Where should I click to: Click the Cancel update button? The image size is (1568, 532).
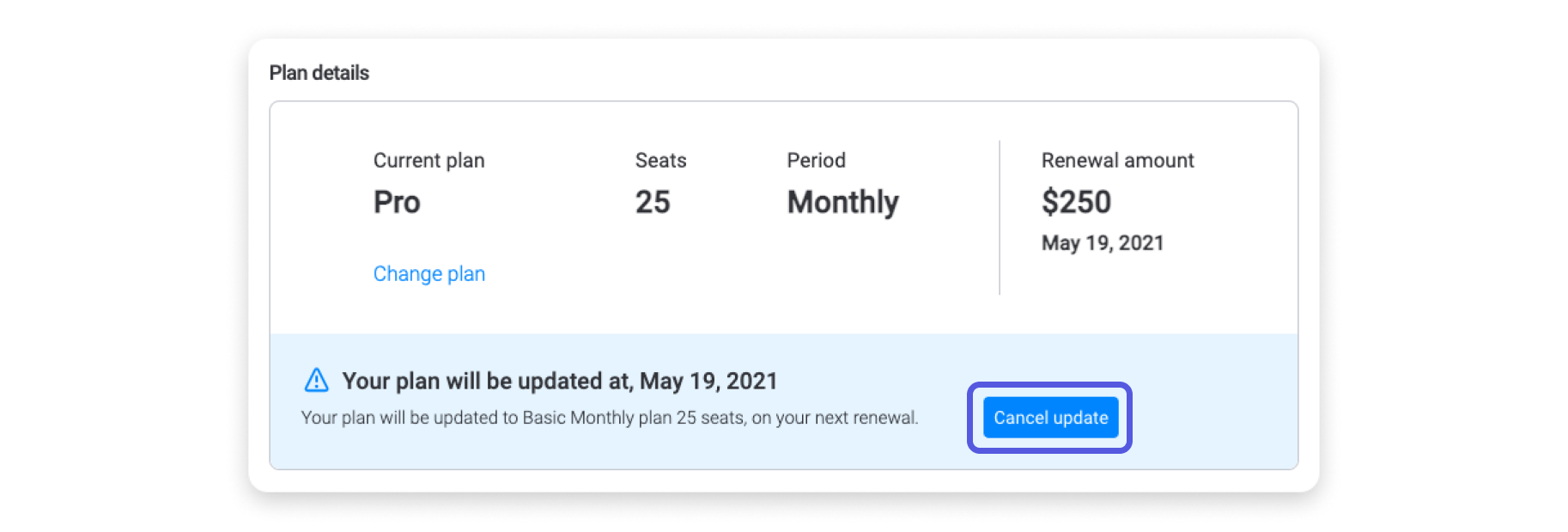tap(1050, 418)
